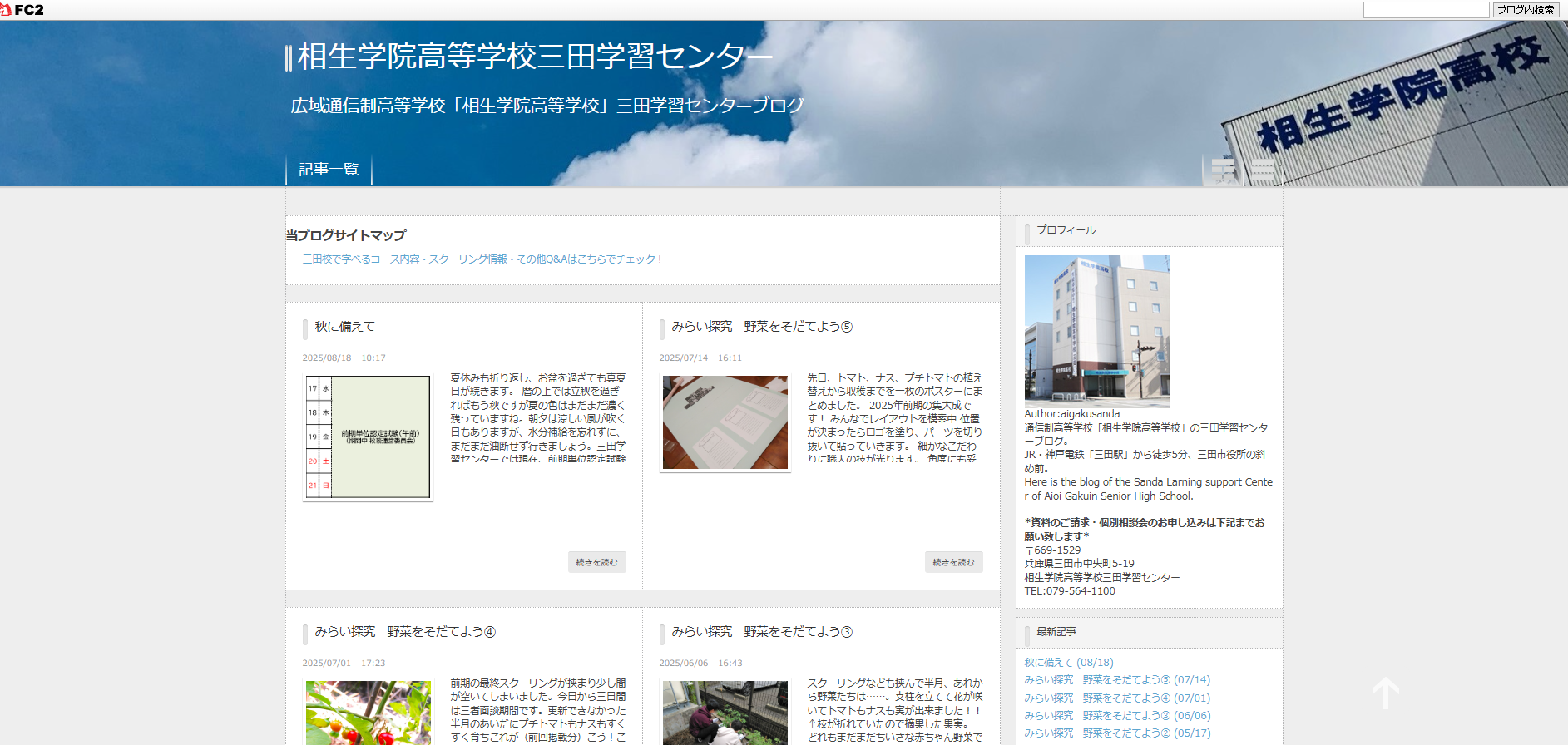This screenshot has width=1568, height=745.
Task: Click the blog title 相生学院高等学校三田学習センター
Action: coord(534,57)
